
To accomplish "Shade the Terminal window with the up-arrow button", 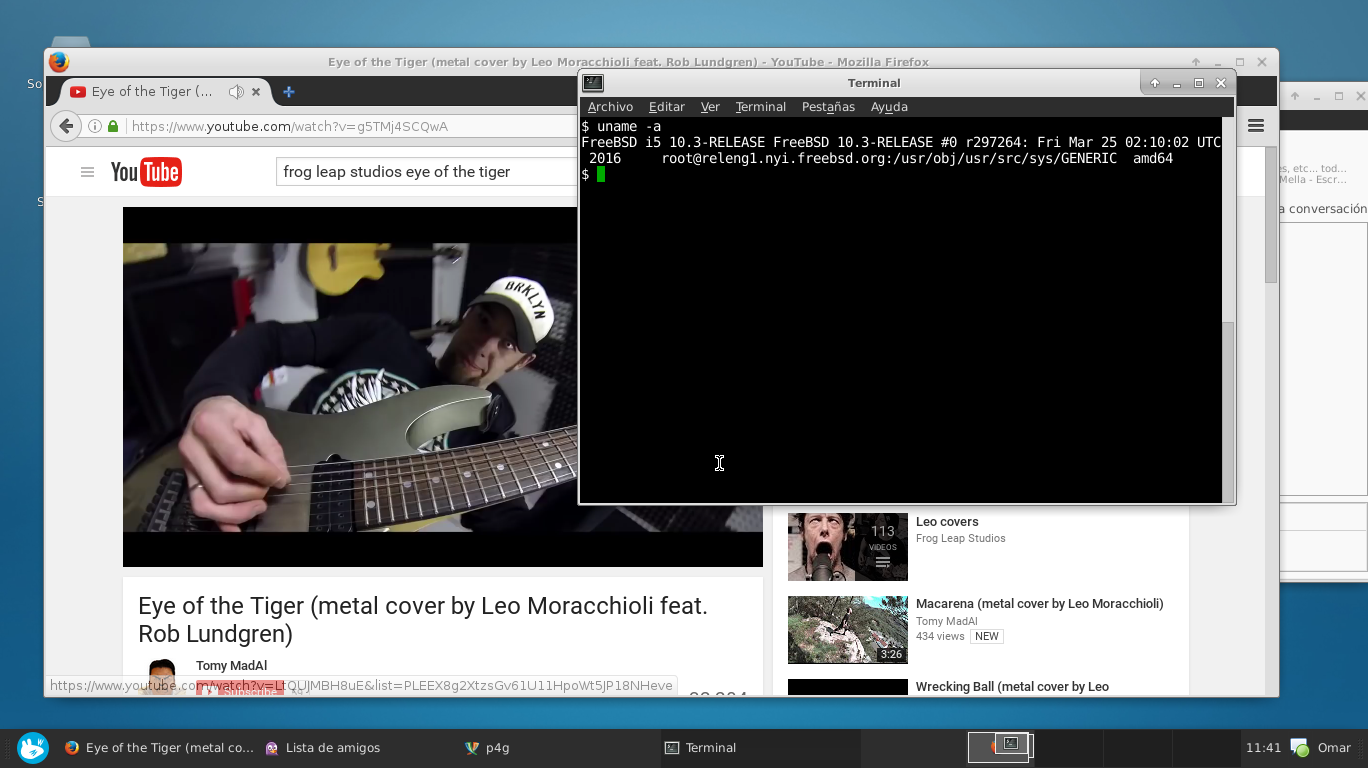I will tap(1155, 83).
